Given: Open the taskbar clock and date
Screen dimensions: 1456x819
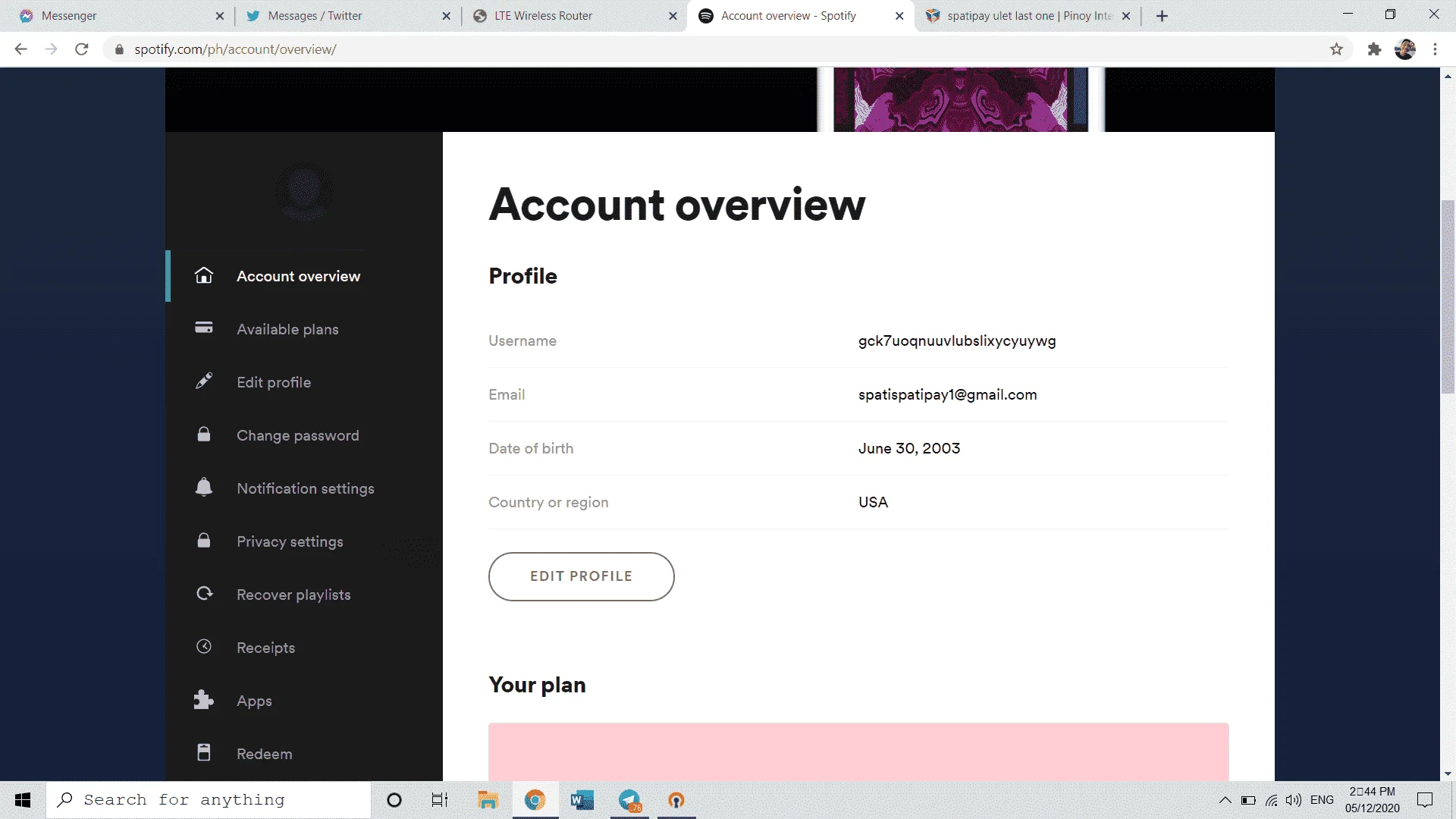Looking at the screenshot, I should (1373, 800).
